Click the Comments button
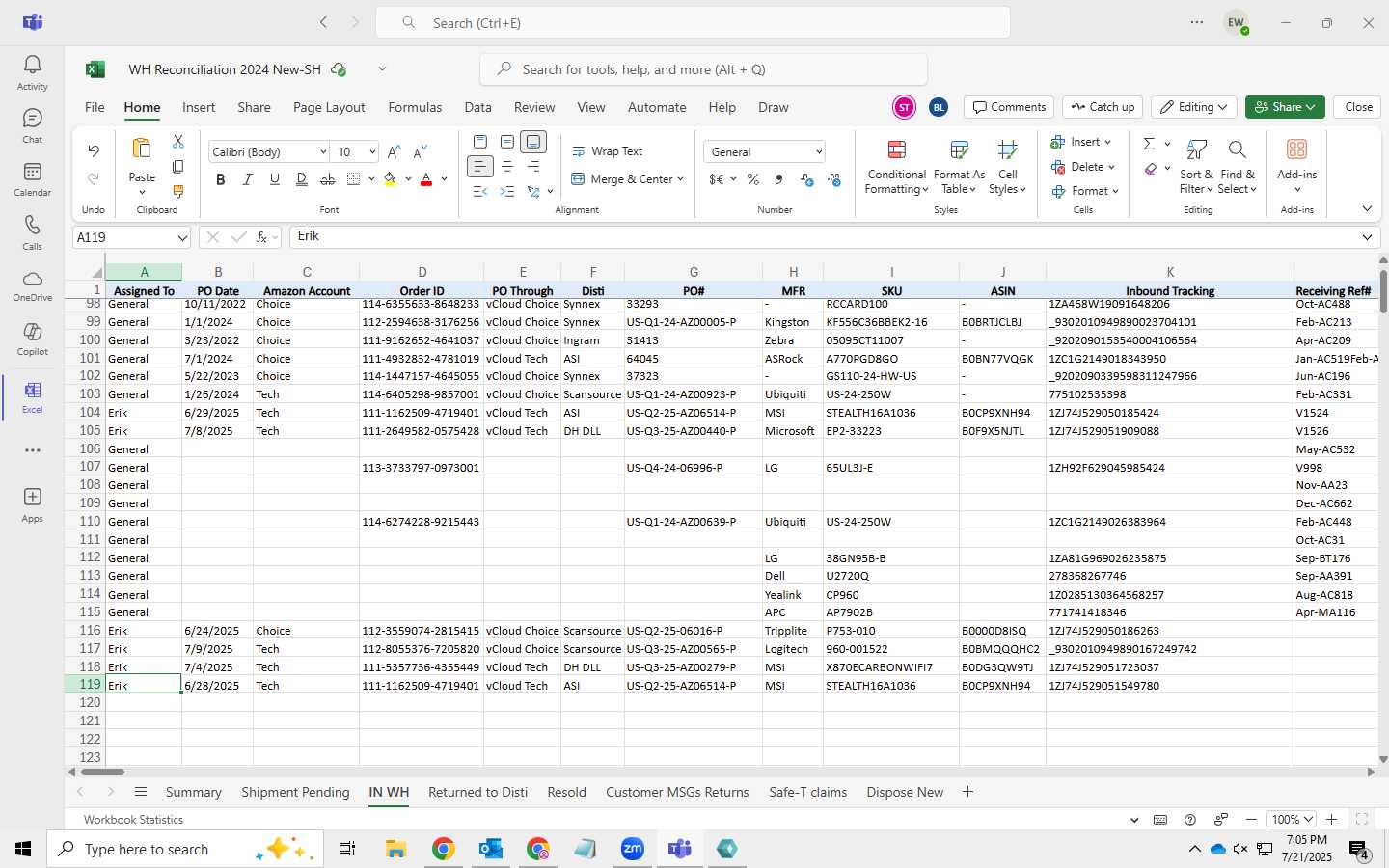The height and width of the screenshot is (868, 1389). coord(1008,107)
